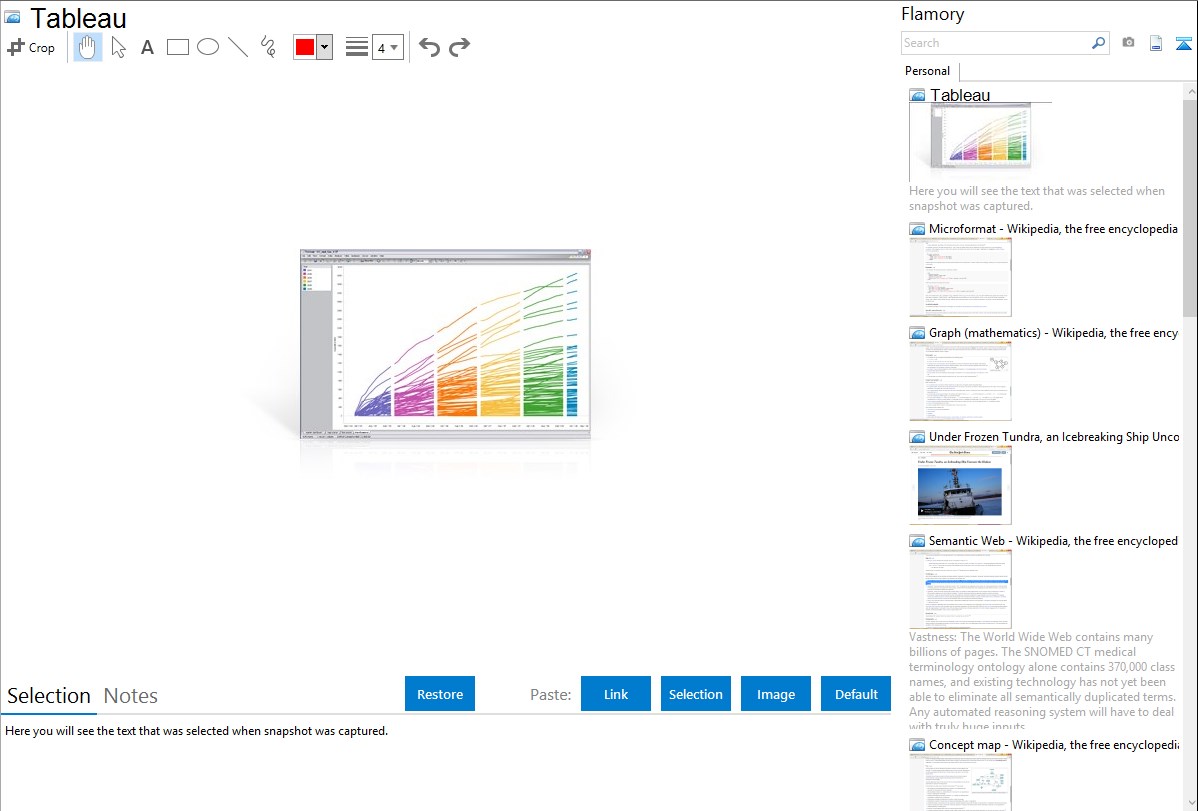
Task: Click the Vastness description text under Semantic Web
Action: pos(1042,681)
